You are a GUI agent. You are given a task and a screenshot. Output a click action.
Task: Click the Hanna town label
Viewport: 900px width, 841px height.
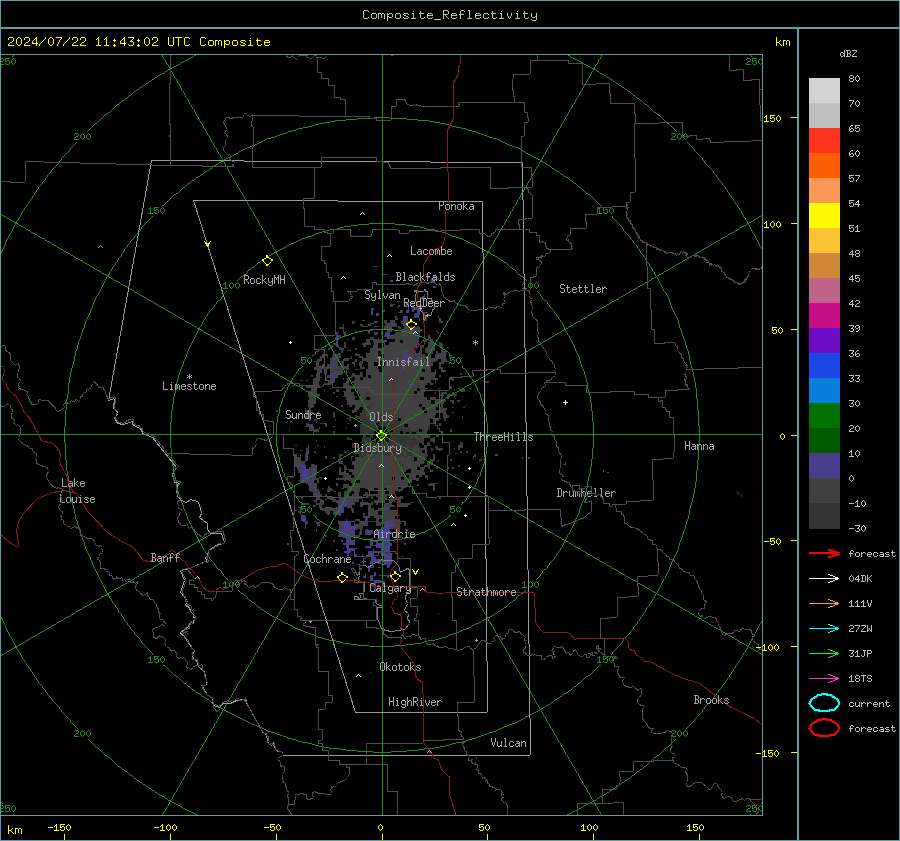[x=699, y=446]
